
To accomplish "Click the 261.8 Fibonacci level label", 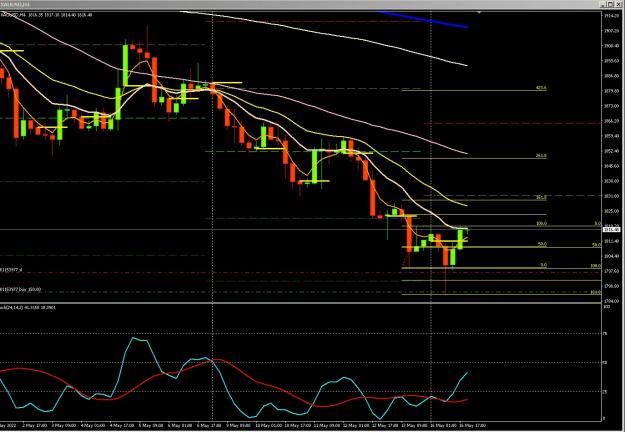I will coord(541,156).
